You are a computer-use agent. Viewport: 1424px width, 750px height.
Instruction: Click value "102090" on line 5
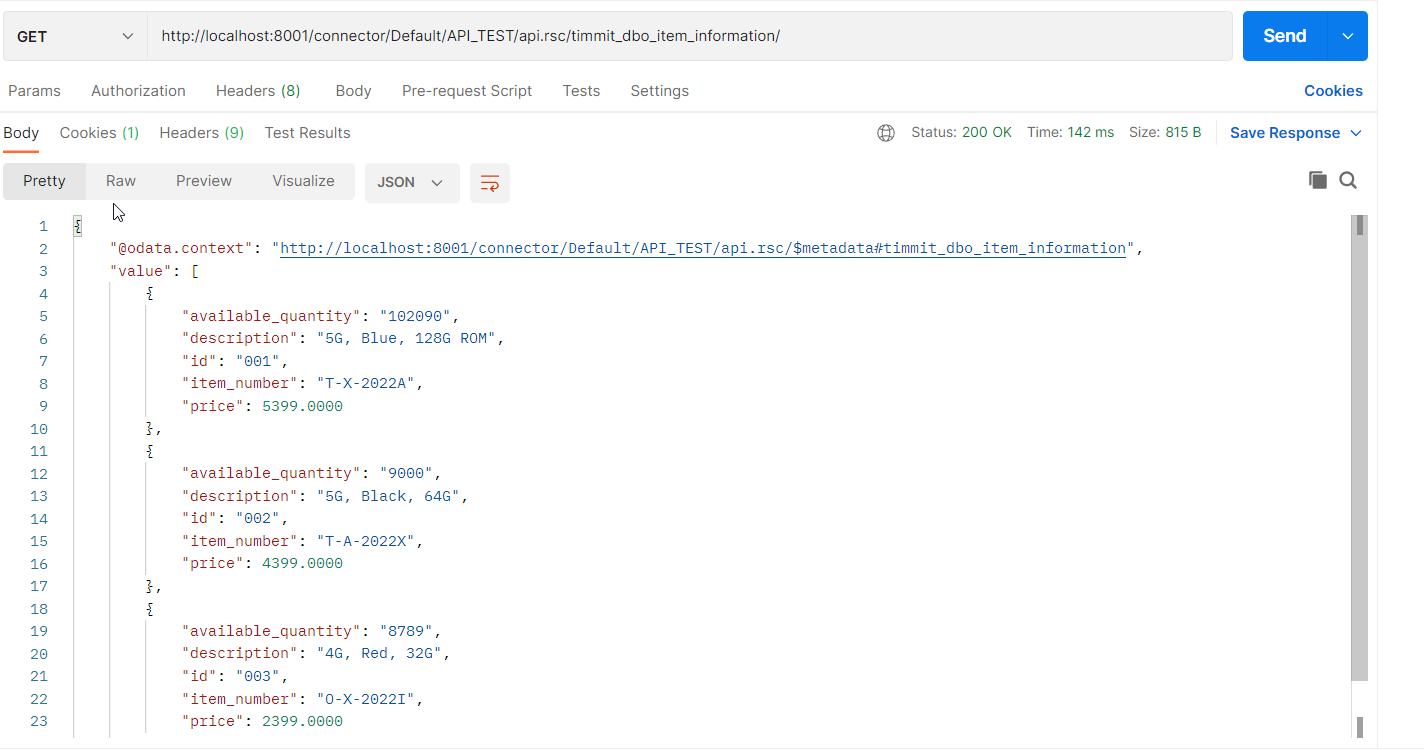(x=419, y=317)
